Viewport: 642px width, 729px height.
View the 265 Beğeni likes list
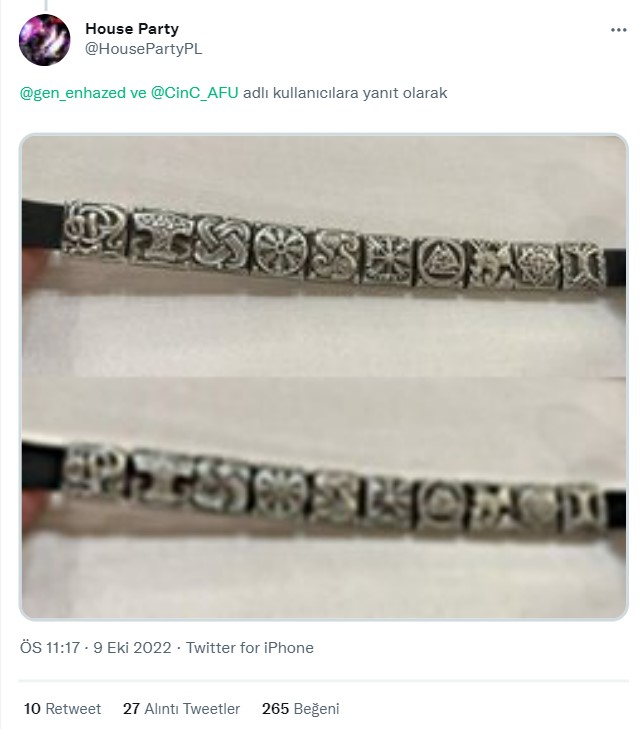(x=300, y=709)
